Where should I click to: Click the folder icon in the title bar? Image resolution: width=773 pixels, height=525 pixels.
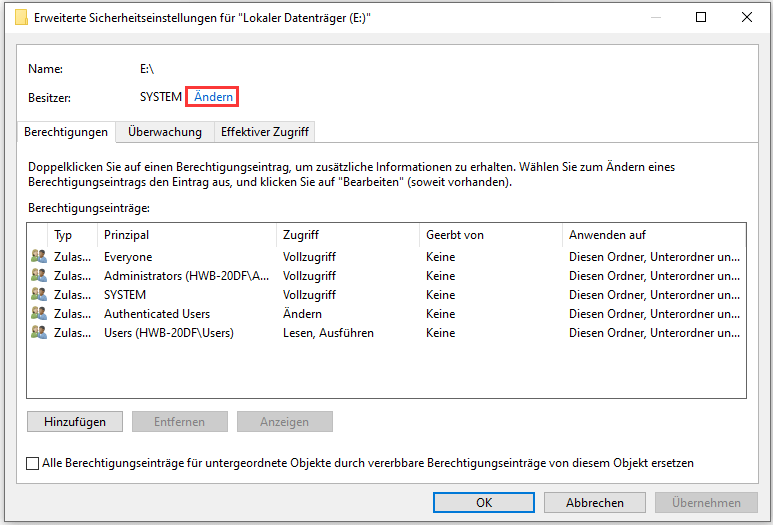[21, 17]
